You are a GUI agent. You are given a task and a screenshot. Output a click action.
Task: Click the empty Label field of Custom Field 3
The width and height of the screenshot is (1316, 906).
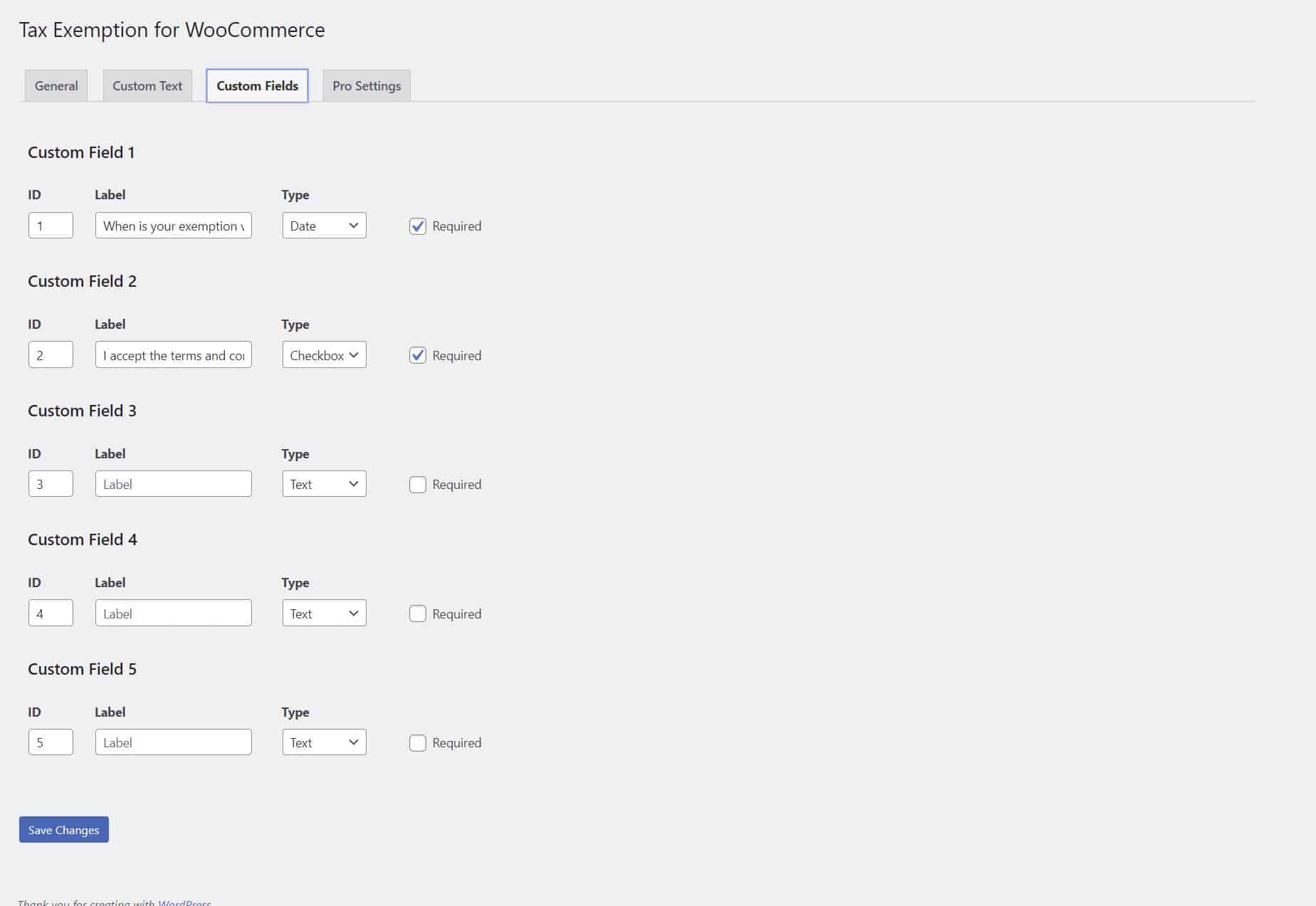pos(174,484)
